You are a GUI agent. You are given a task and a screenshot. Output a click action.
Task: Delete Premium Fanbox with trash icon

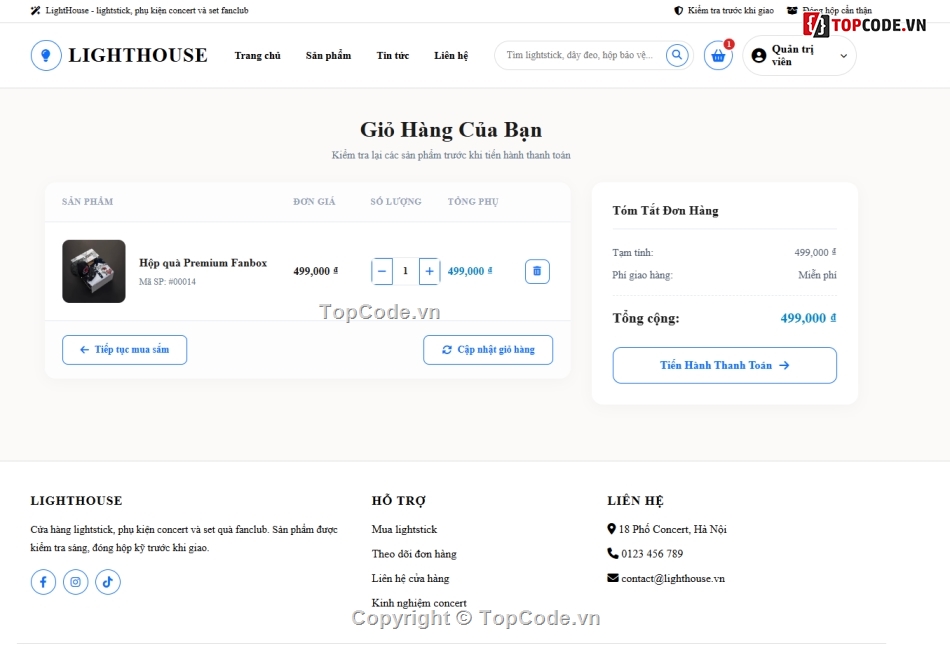537,271
